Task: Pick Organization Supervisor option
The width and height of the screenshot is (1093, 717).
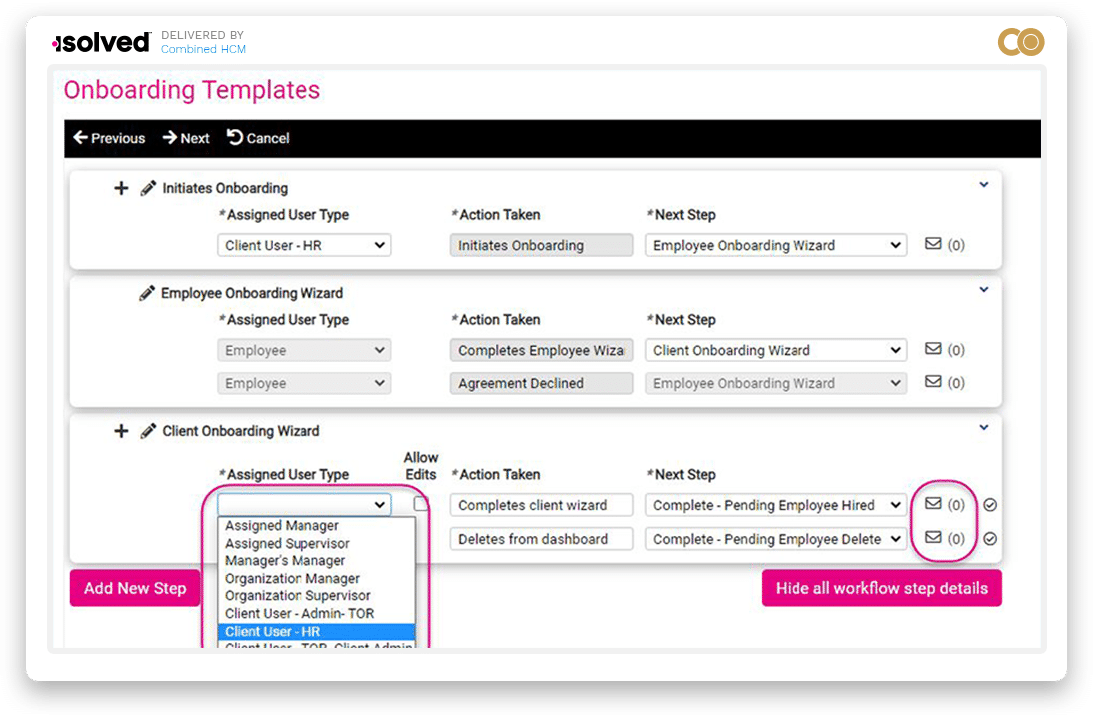Action: [316, 596]
